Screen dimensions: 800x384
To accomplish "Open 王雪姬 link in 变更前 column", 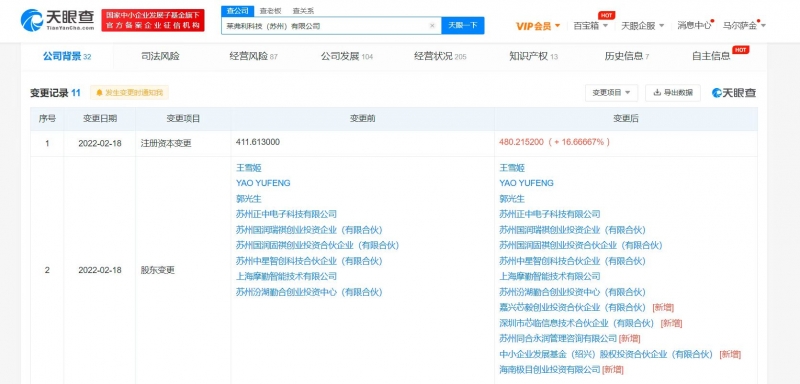I will pyautogui.click(x=248, y=168).
